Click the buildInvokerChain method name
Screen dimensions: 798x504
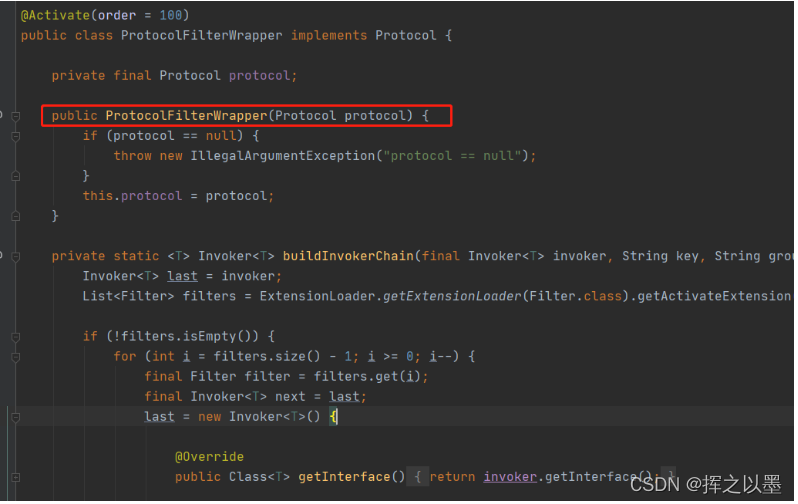coord(349,256)
